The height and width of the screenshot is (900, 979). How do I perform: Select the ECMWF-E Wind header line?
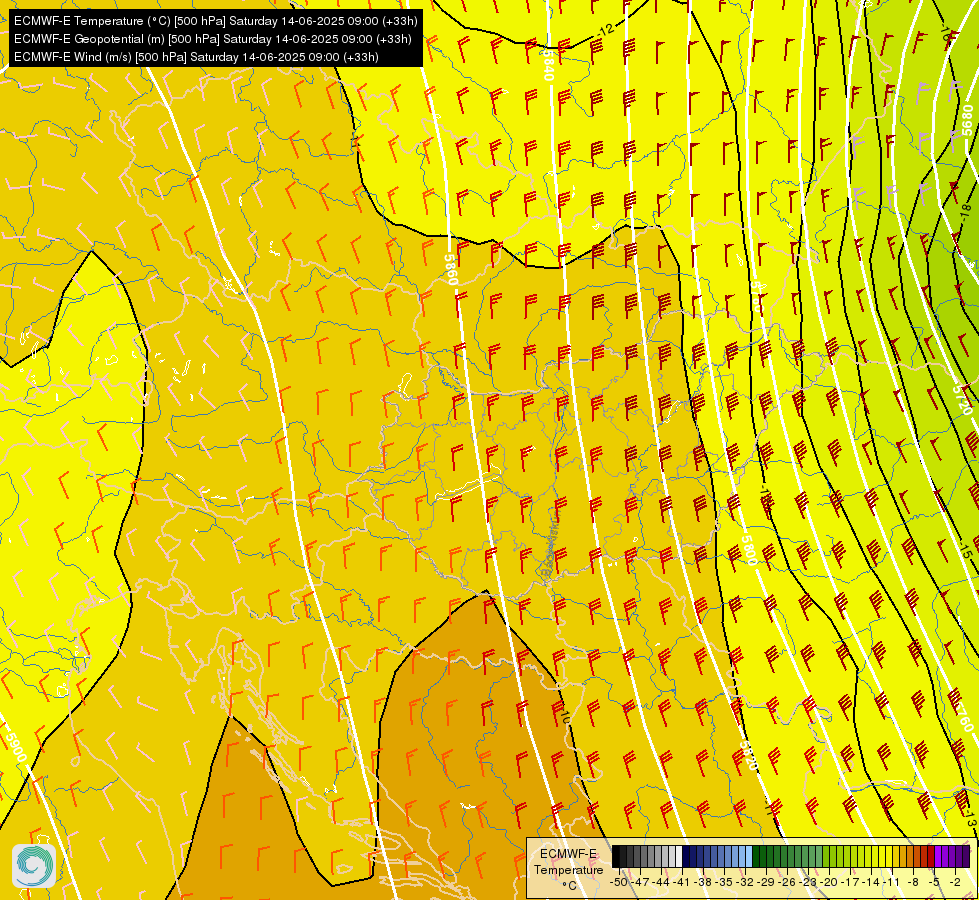[x=196, y=57]
